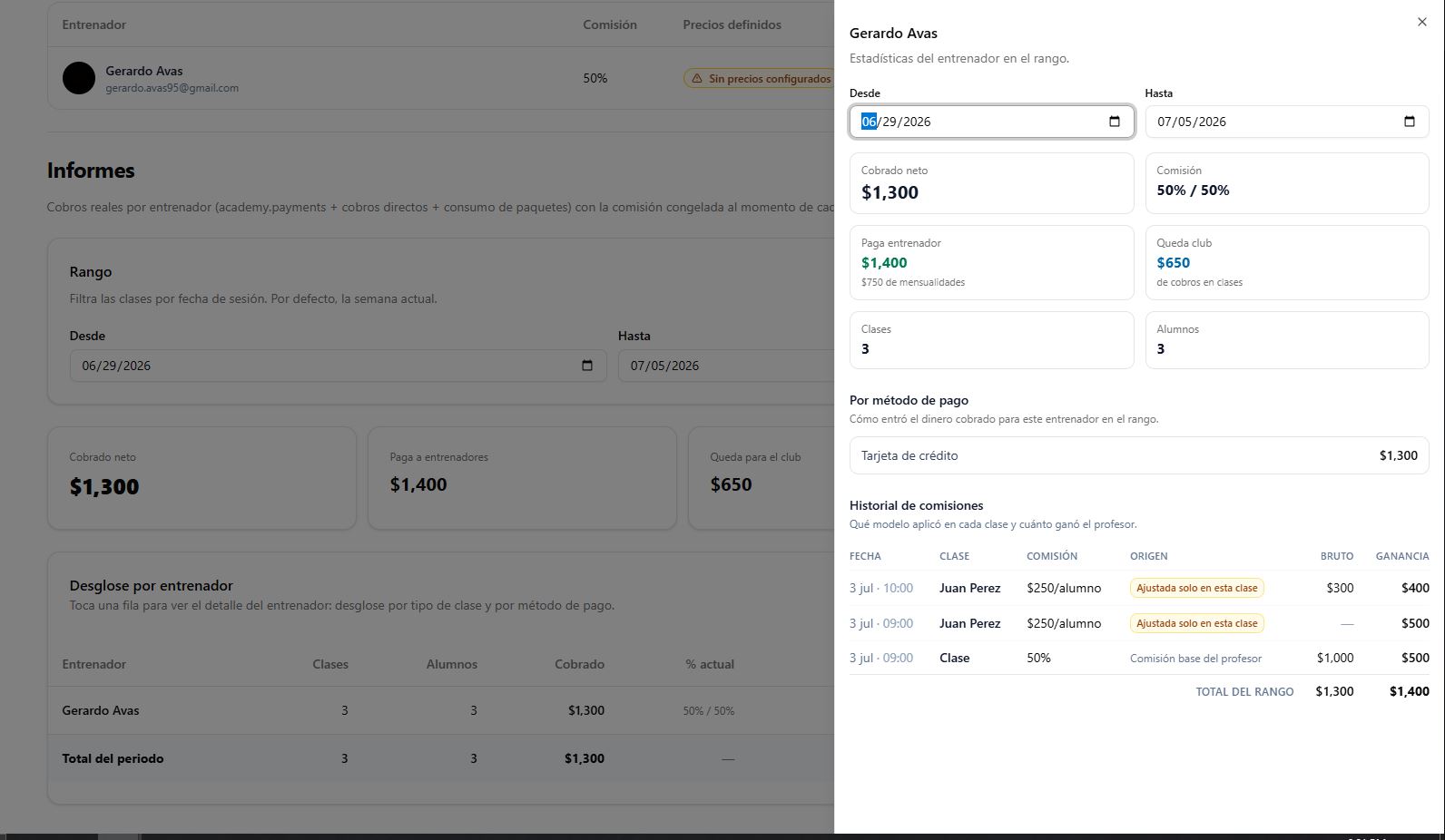Open calendar picker in panel Hasta field
The height and width of the screenshot is (840, 1445).
pos(1410,122)
